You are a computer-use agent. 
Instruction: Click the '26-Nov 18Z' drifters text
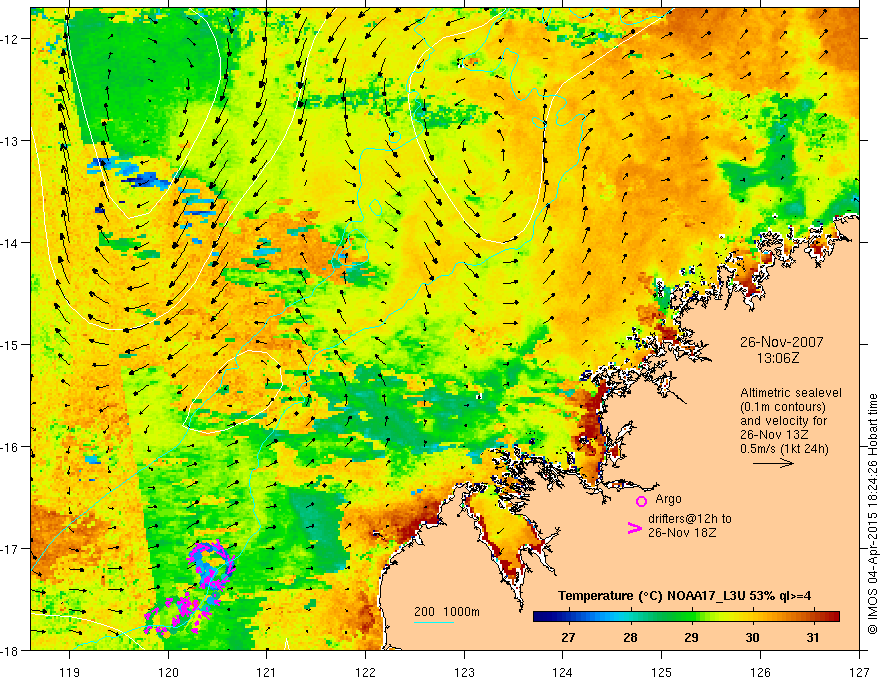[x=682, y=533]
